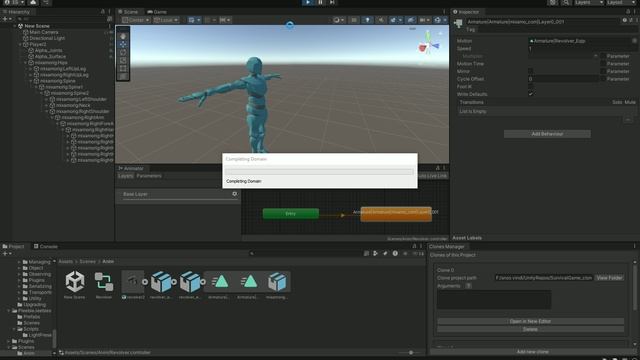640x360 pixels.
Task: Select Alpha_Surface in Hierarchy
Action: (x=50, y=56)
